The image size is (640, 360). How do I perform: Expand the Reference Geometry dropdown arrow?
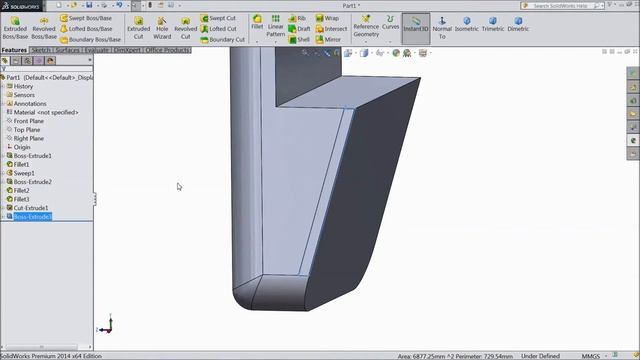click(366, 42)
